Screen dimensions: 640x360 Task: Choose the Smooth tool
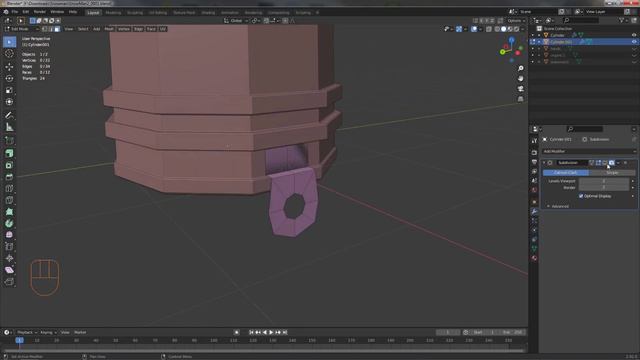9,235
